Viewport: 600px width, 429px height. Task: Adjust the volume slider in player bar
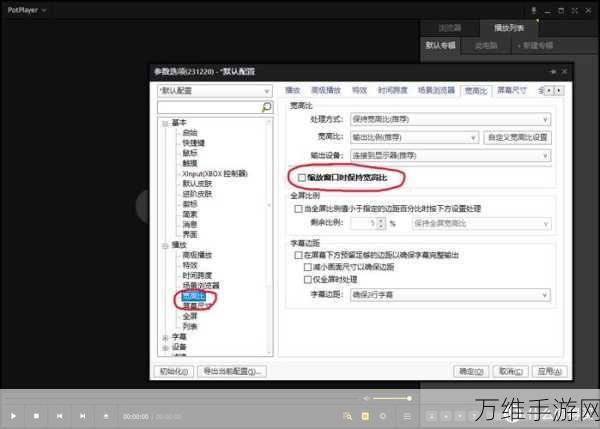pyautogui.click(x=391, y=398)
